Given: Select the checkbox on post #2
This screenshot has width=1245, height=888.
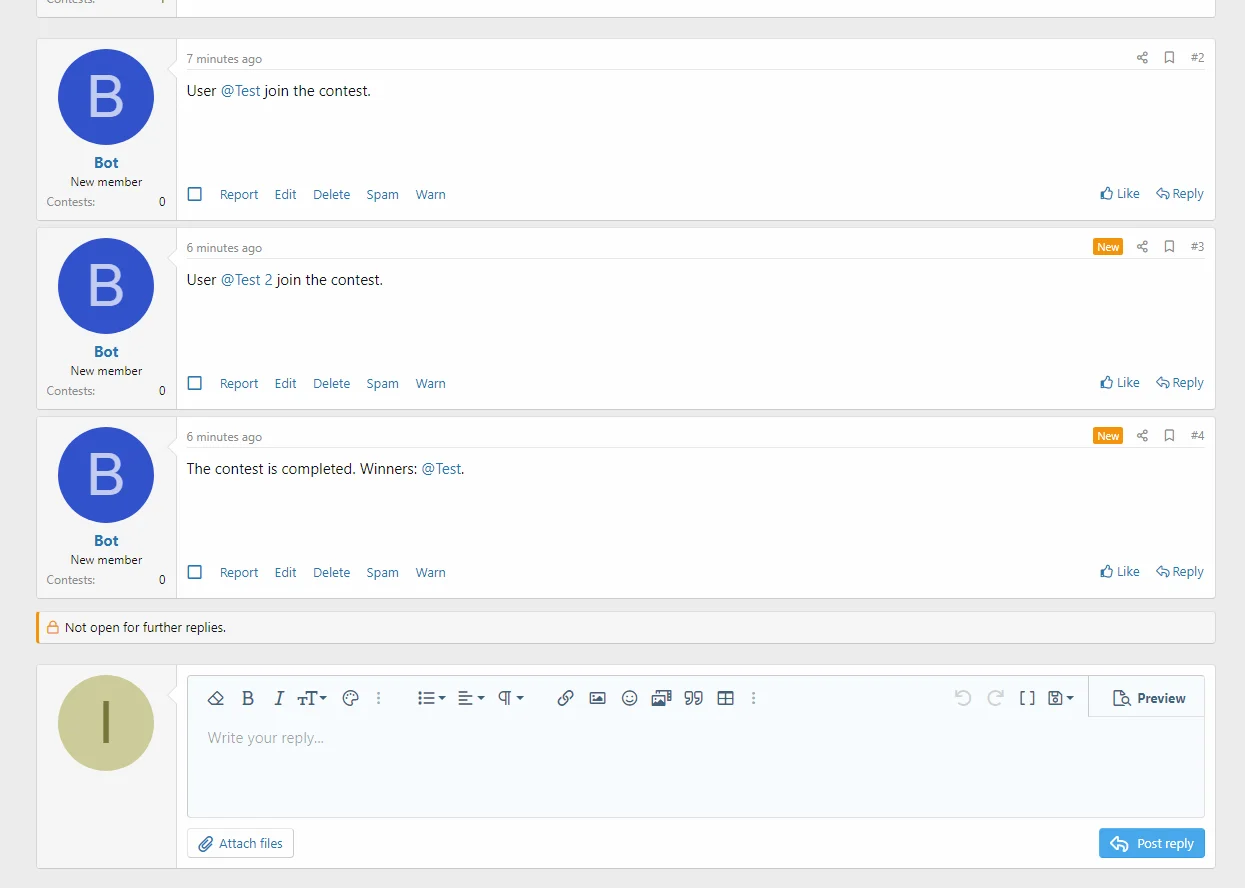Looking at the screenshot, I should 195,194.
